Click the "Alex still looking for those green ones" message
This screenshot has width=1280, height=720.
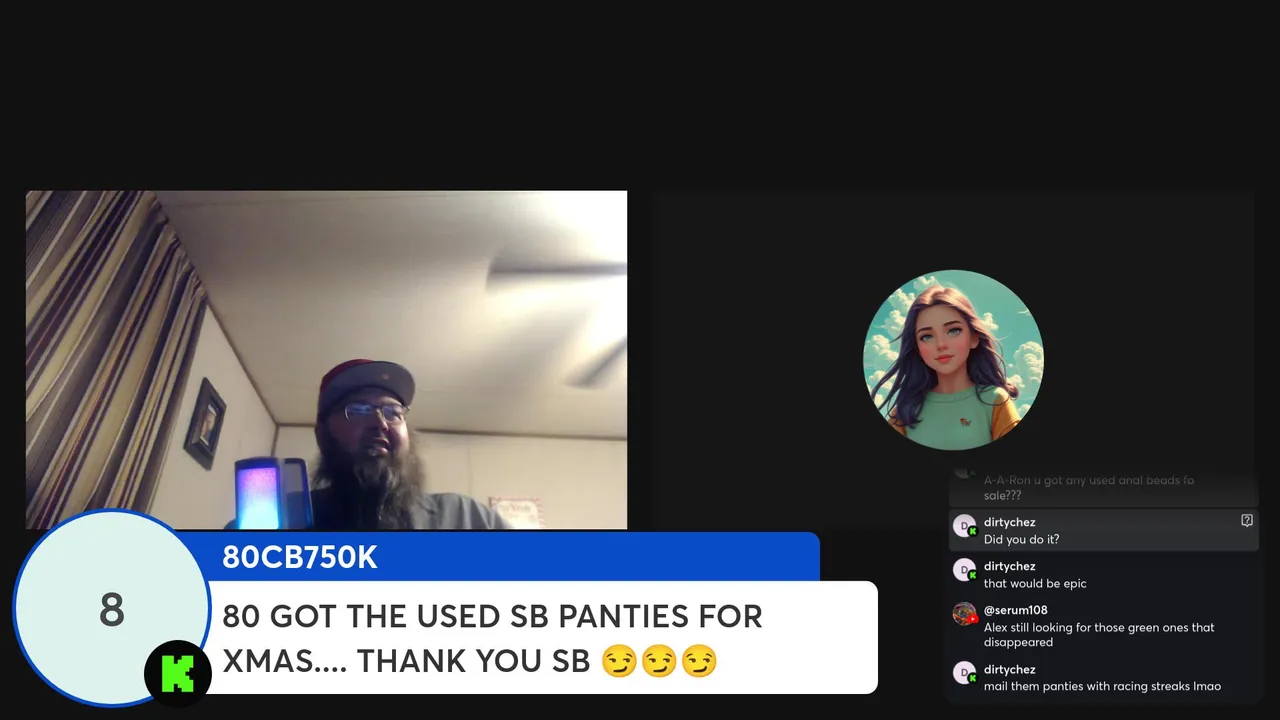coord(1099,635)
